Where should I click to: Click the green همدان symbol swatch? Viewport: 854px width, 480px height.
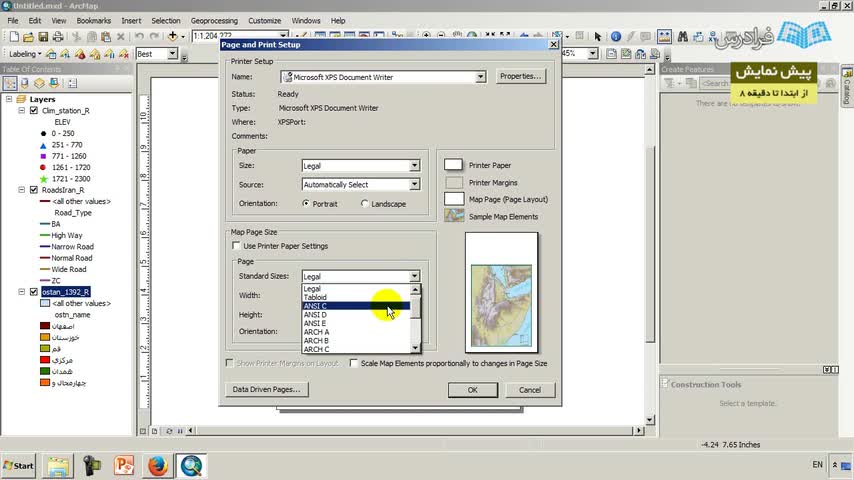pos(45,371)
